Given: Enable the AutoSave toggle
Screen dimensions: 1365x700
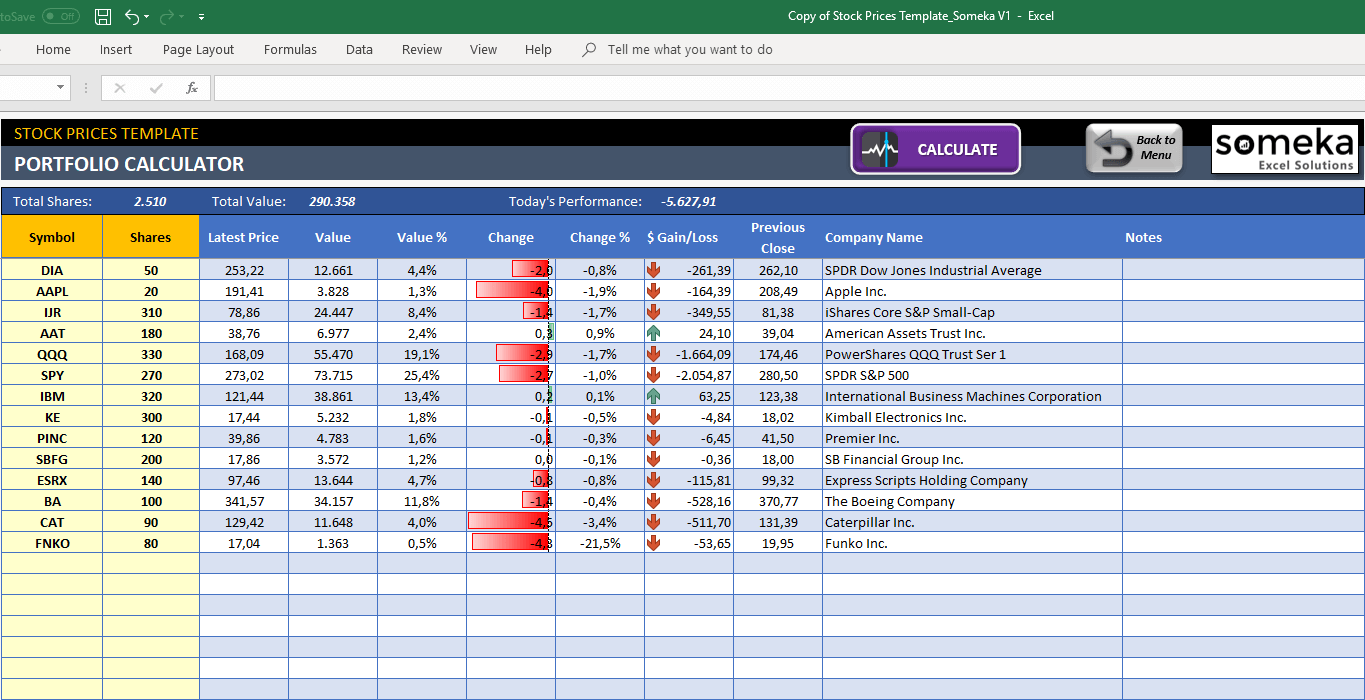Looking at the screenshot, I should click(x=62, y=17).
